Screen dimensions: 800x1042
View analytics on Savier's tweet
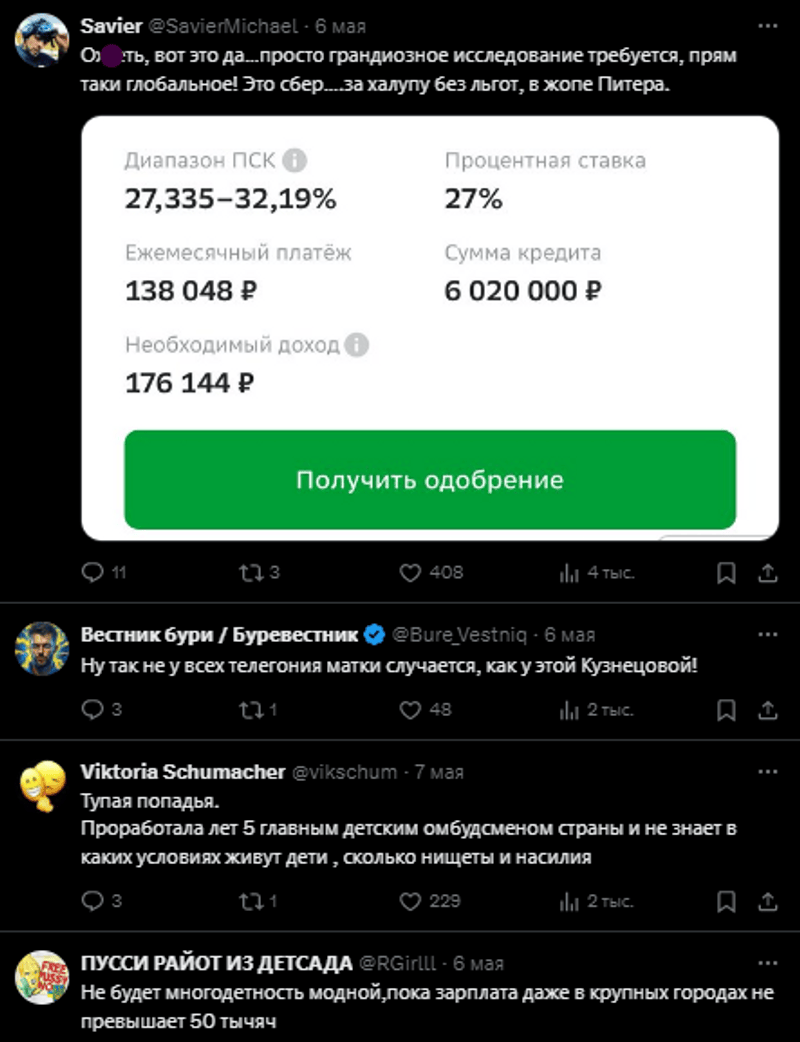(570, 573)
